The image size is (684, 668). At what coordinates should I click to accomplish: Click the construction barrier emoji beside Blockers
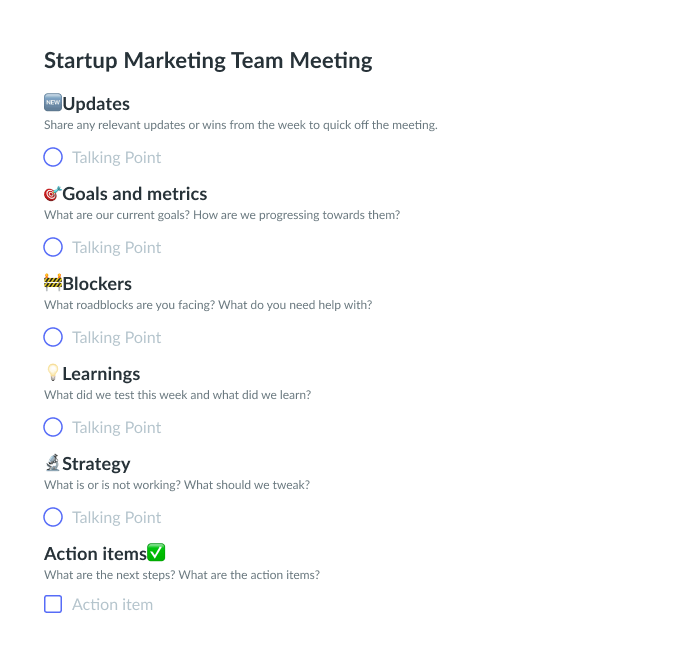click(x=53, y=283)
